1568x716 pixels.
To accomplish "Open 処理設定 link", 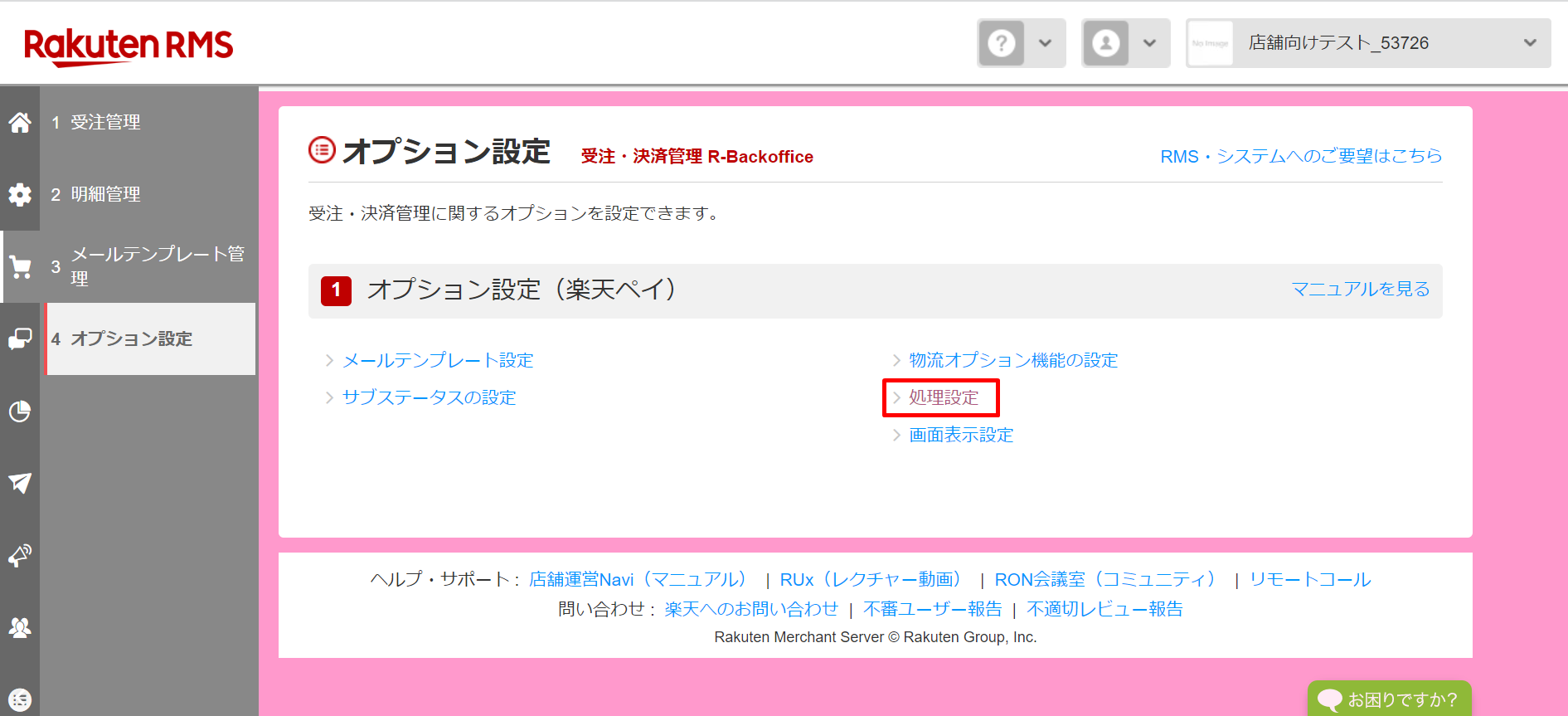I will tap(944, 397).
